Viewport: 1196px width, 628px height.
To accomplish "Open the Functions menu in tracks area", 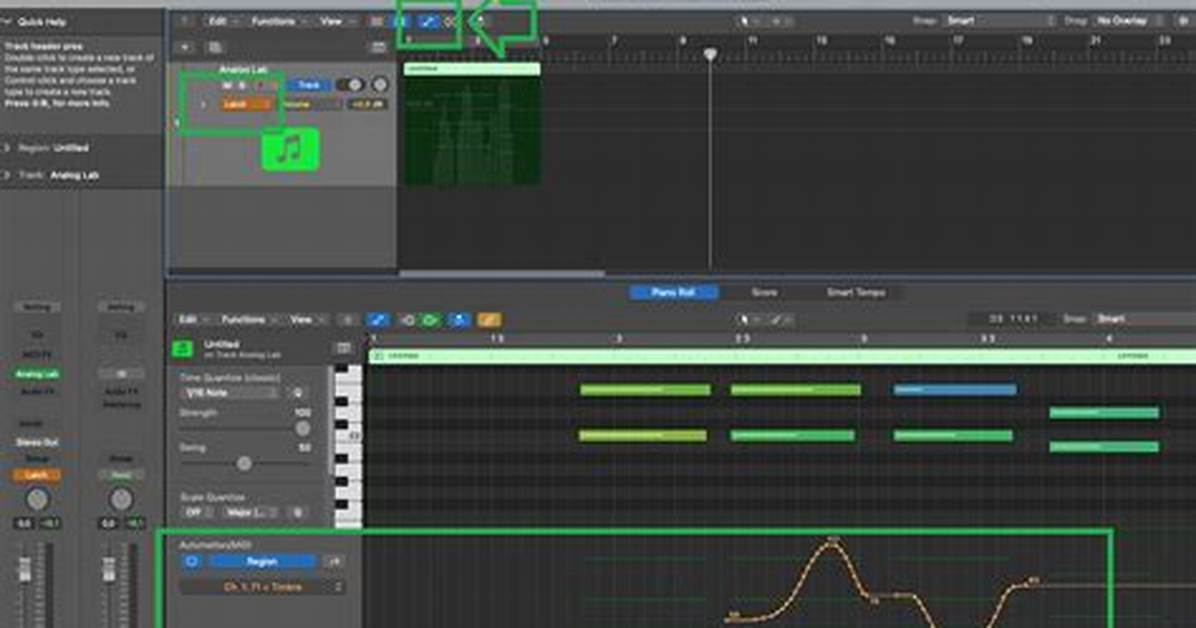I will (278, 21).
